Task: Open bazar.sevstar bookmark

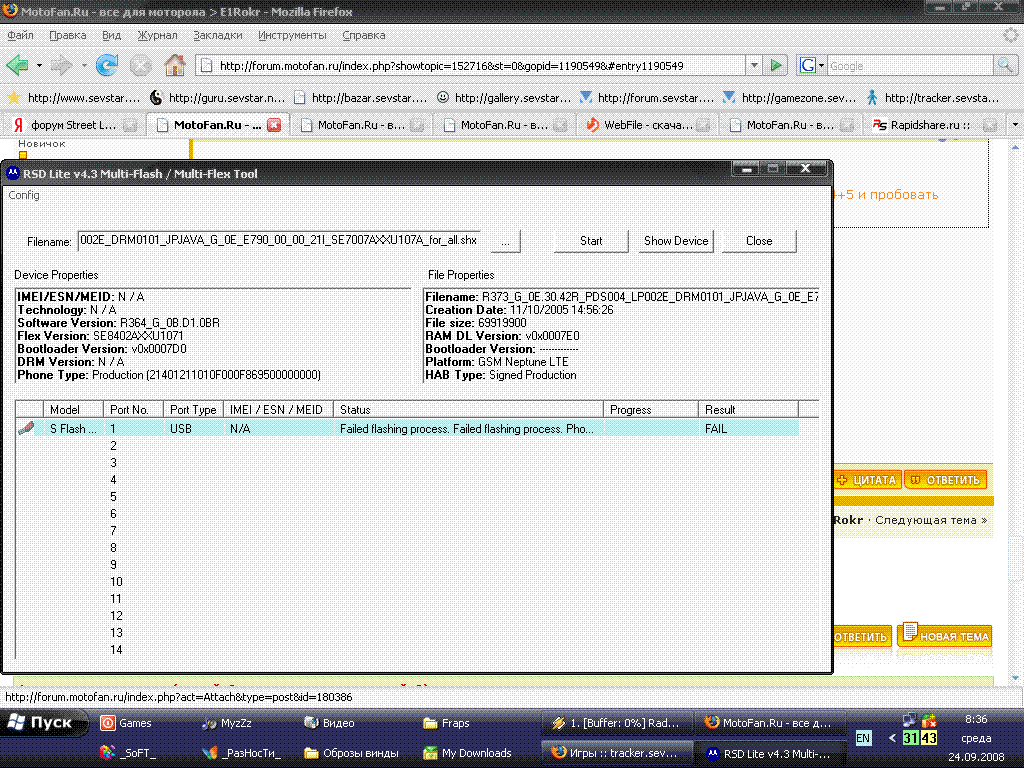Action: point(360,98)
